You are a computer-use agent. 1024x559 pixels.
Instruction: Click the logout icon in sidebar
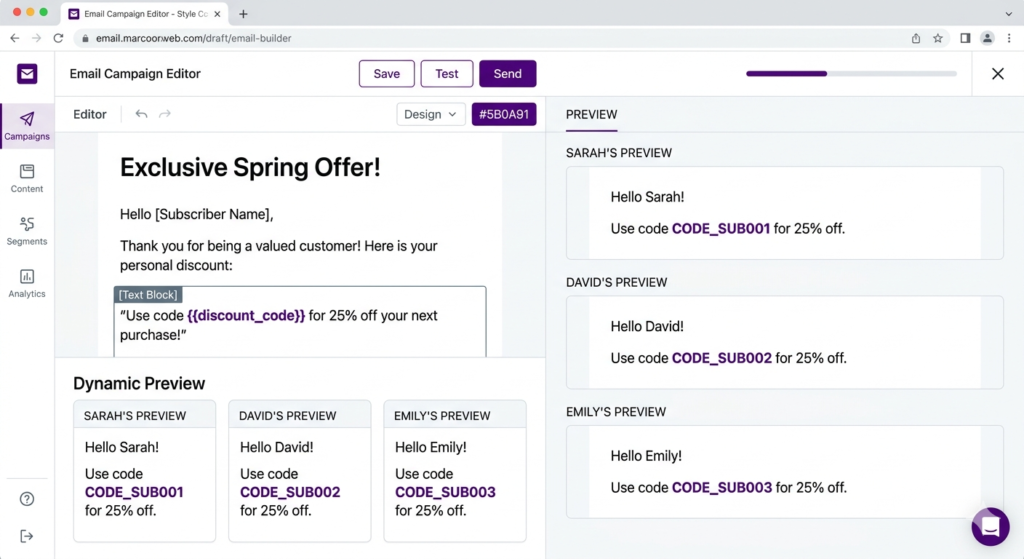point(27,536)
